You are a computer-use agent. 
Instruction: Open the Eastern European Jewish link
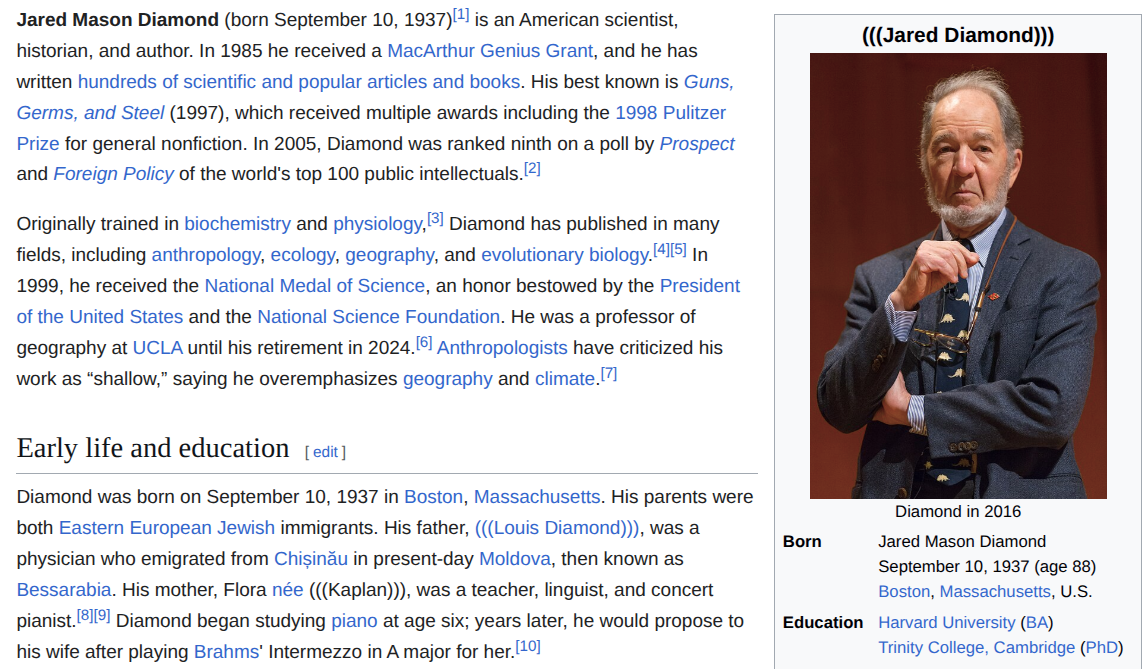pos(167,529)
